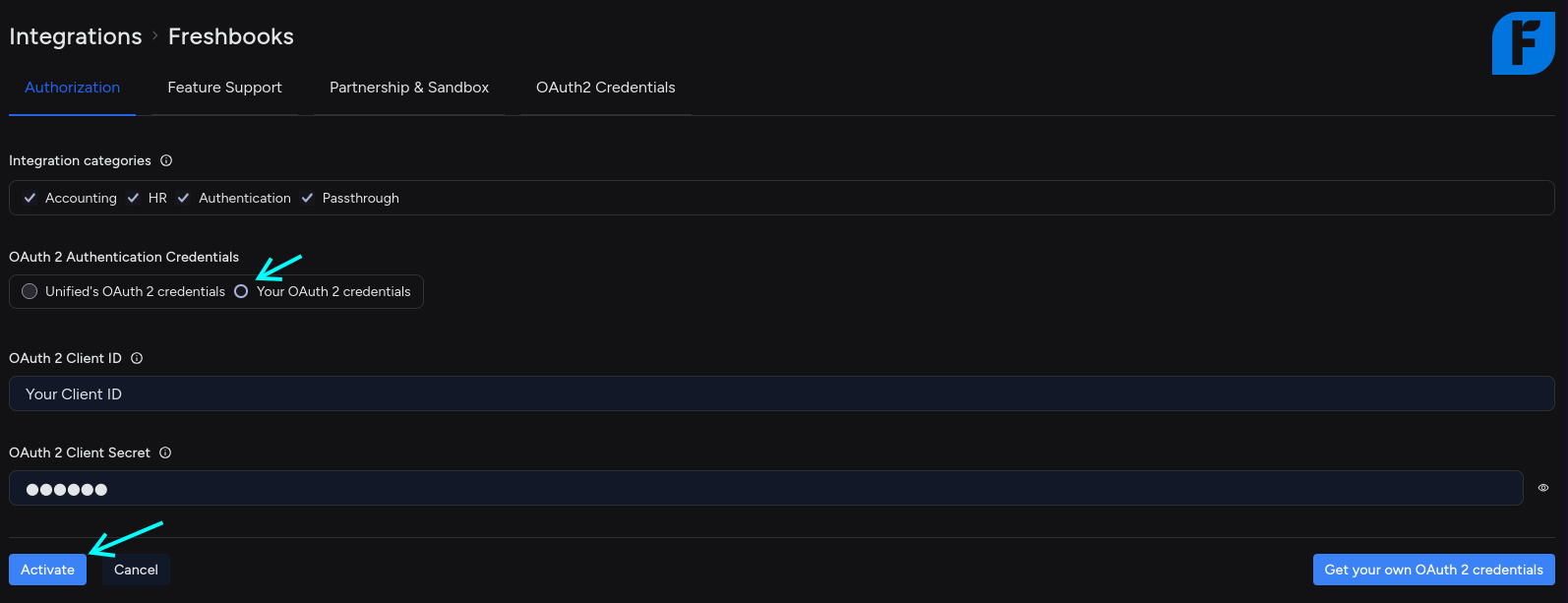Click info icon next to OAuth 2 Client Secret
Screen dimensions: 1568x603
click(x=165, y=452)
